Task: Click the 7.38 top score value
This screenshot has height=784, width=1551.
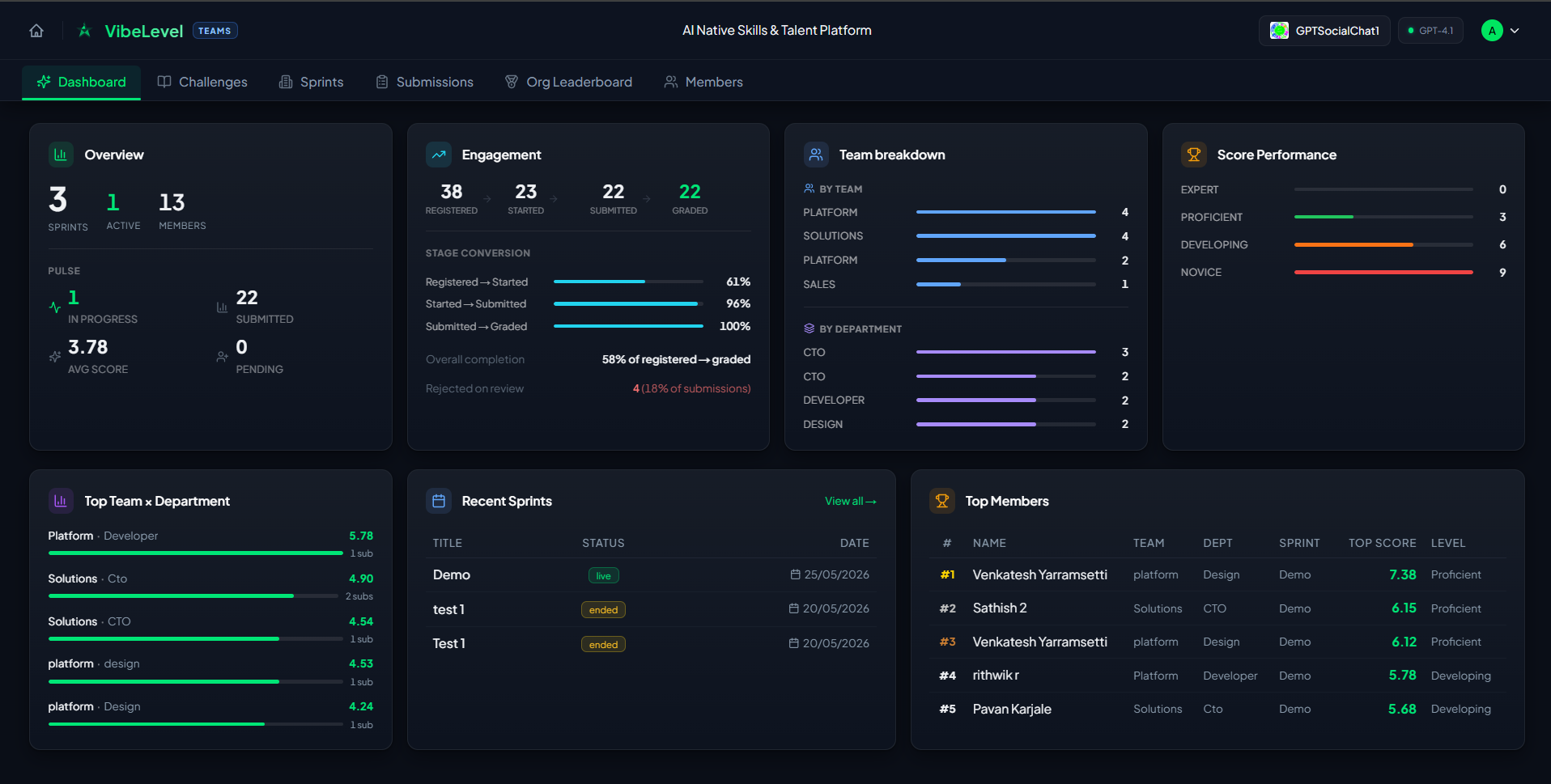Action: (1402, 574)
